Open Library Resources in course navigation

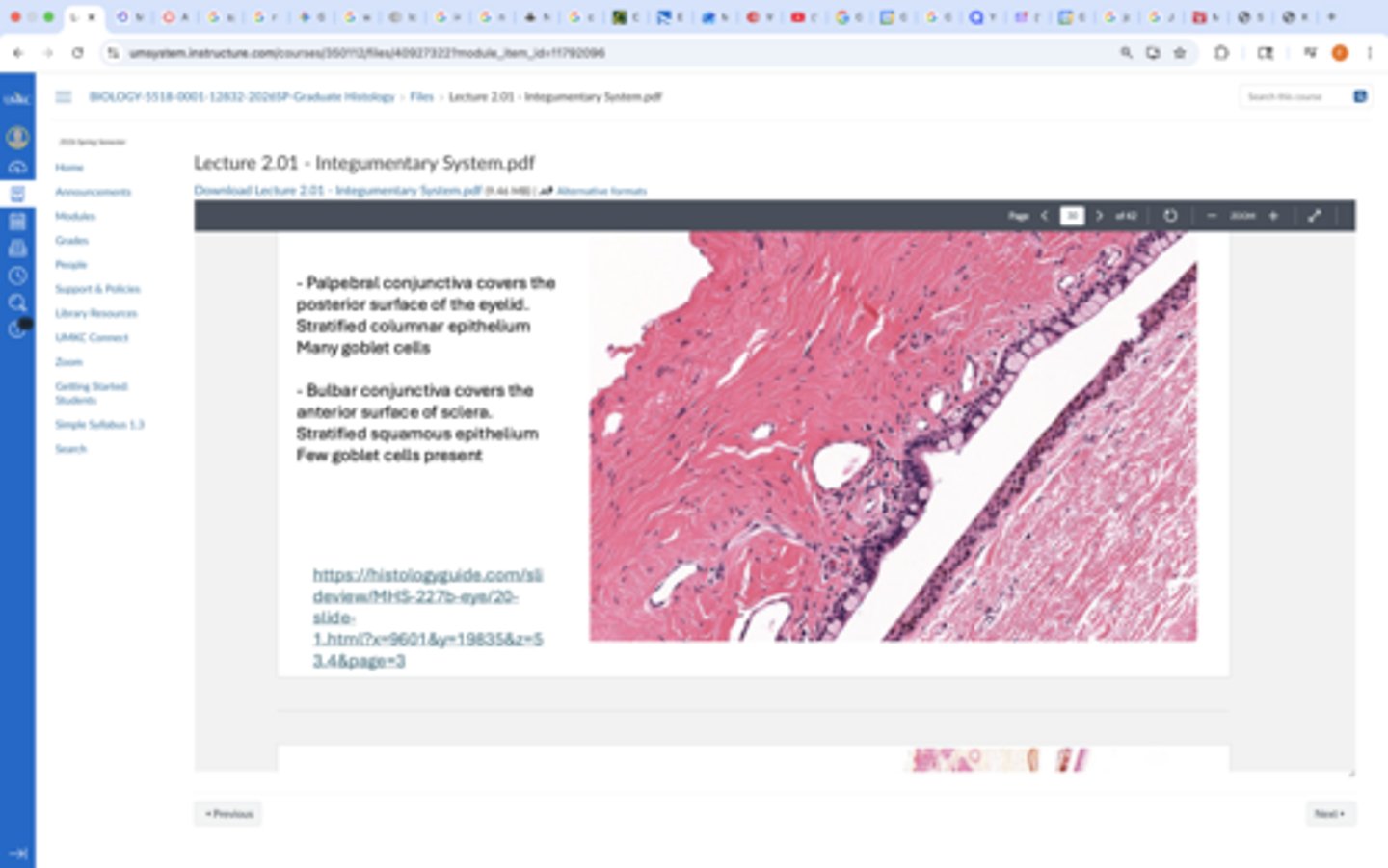95,313
